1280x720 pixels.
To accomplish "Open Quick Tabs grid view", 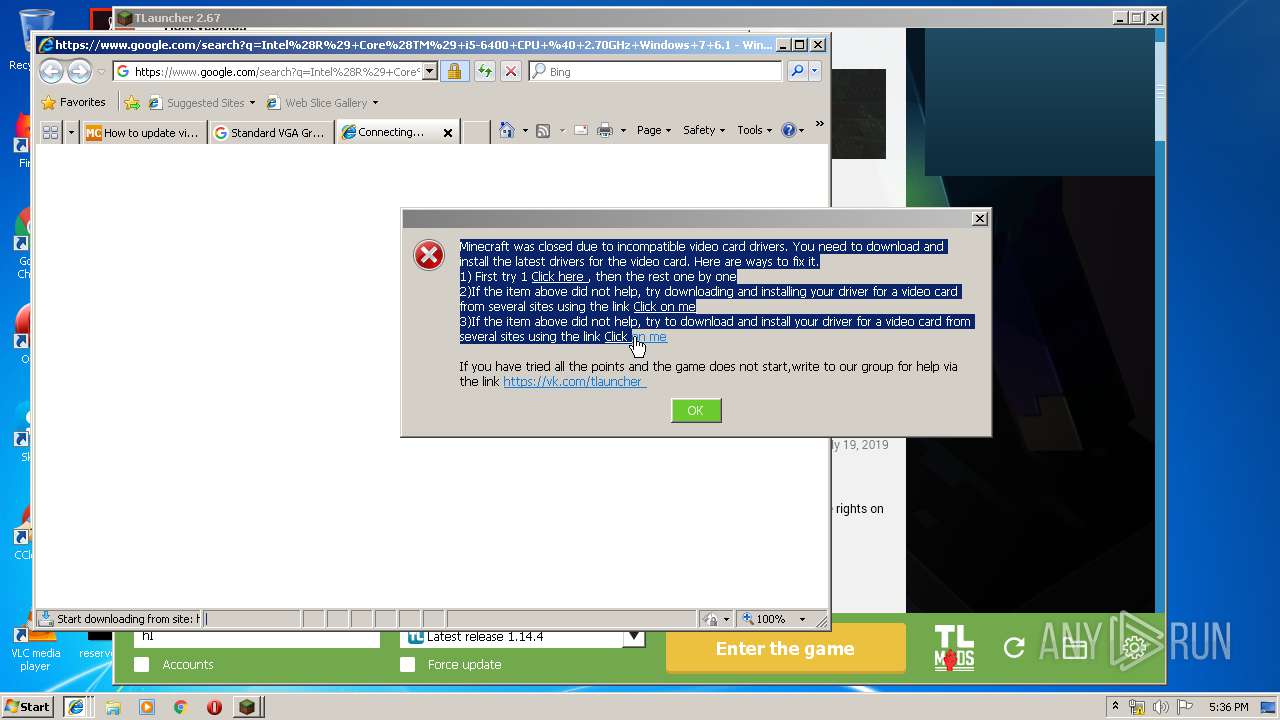I will click(x=50, y=132).
